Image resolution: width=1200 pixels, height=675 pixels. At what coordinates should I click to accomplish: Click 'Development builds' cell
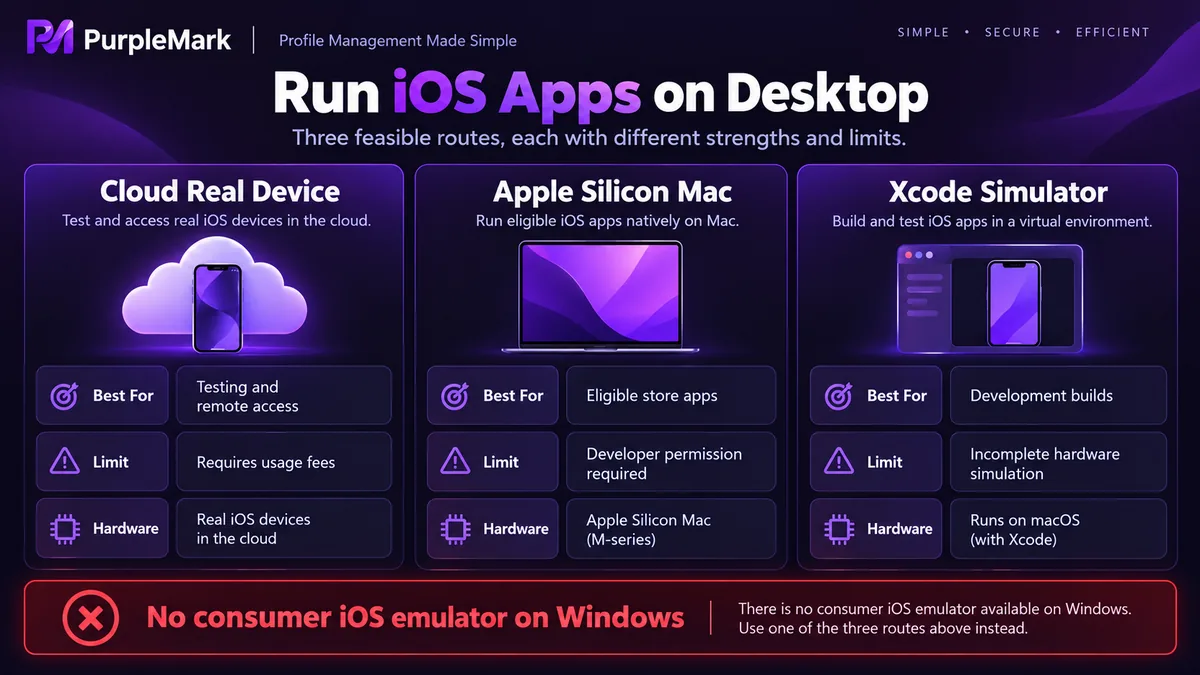[x=1058, y=396]
